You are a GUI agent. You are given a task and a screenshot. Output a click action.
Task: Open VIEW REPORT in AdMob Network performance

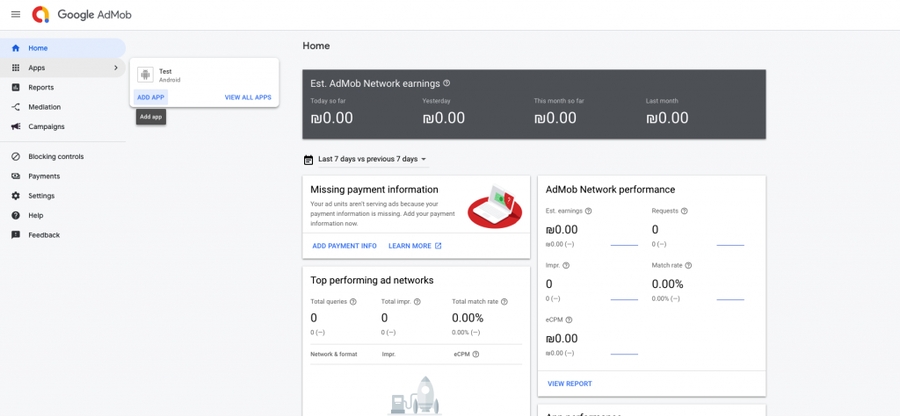(x=570, y=384)
